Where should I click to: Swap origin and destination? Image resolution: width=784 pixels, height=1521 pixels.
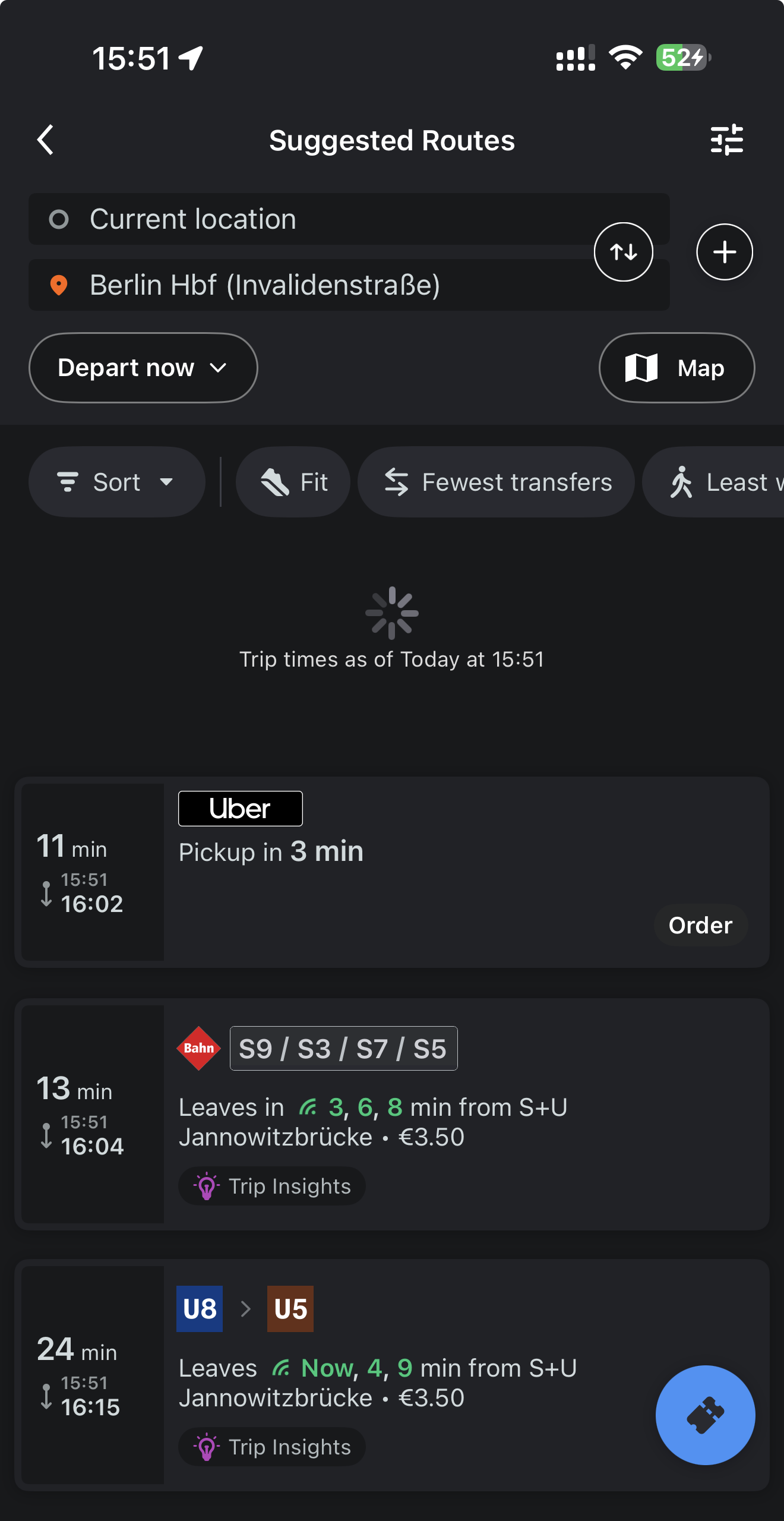(624, 252)
